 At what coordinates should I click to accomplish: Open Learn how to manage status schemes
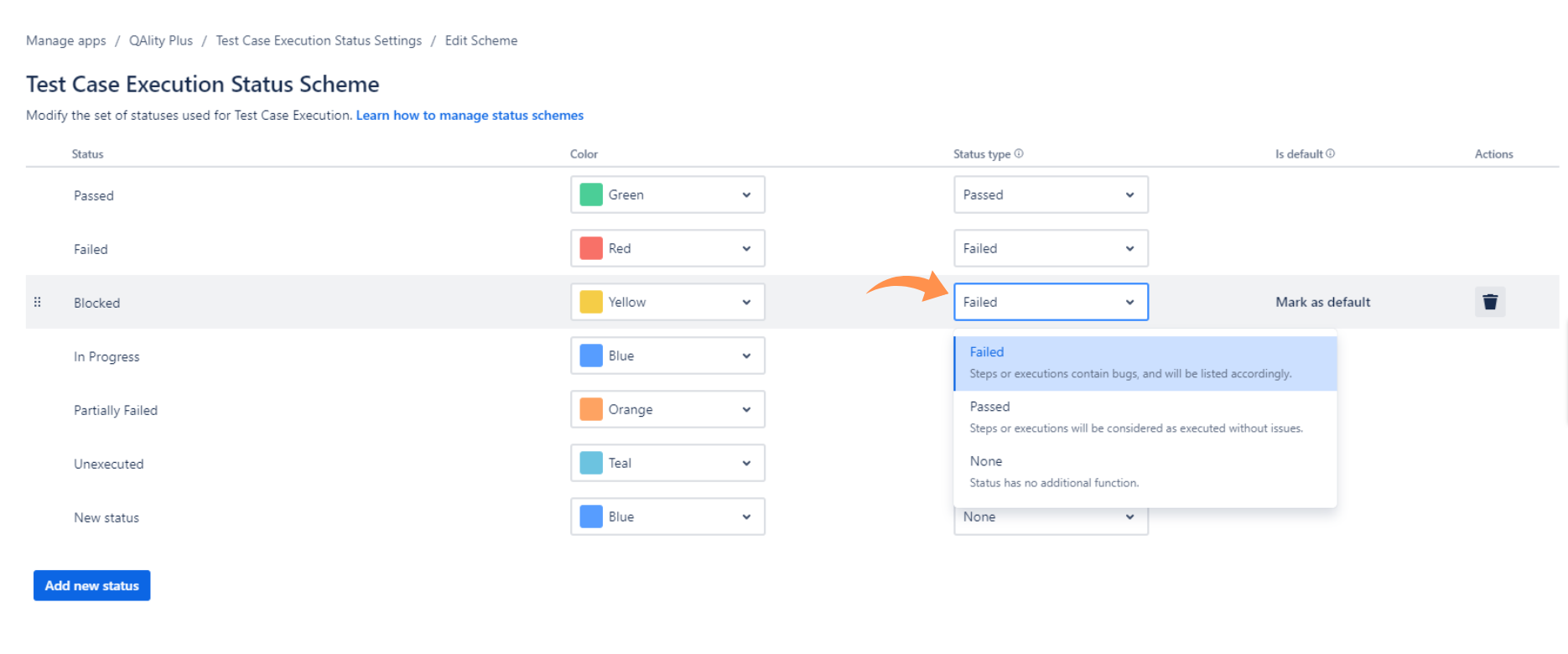470,115
